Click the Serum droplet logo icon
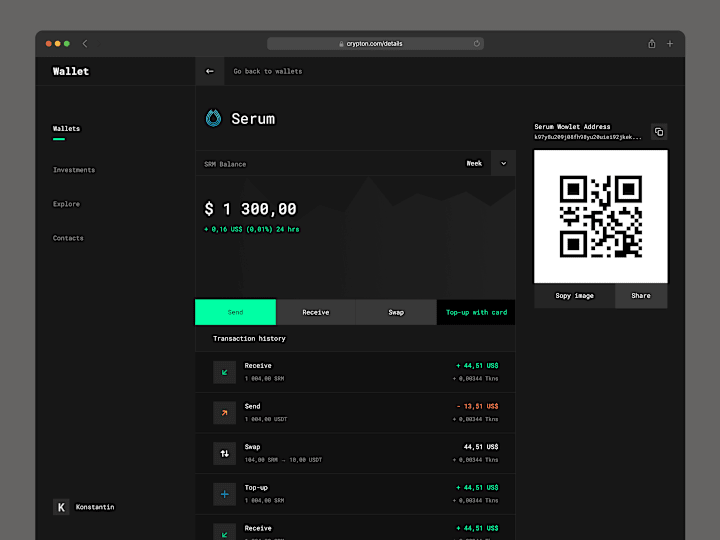Screen dimensions: 720x540 click(x=213, y=118)
